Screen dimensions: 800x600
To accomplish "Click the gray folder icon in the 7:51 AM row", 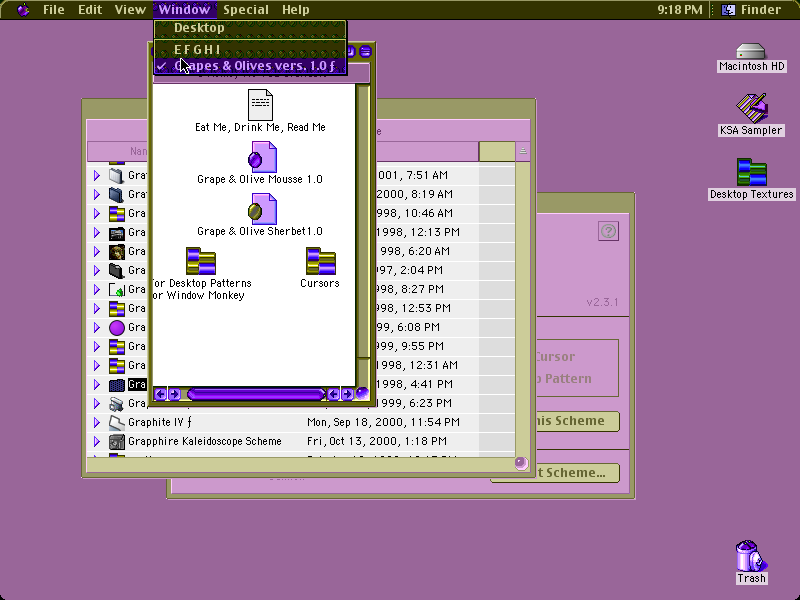I will [117, 176].
